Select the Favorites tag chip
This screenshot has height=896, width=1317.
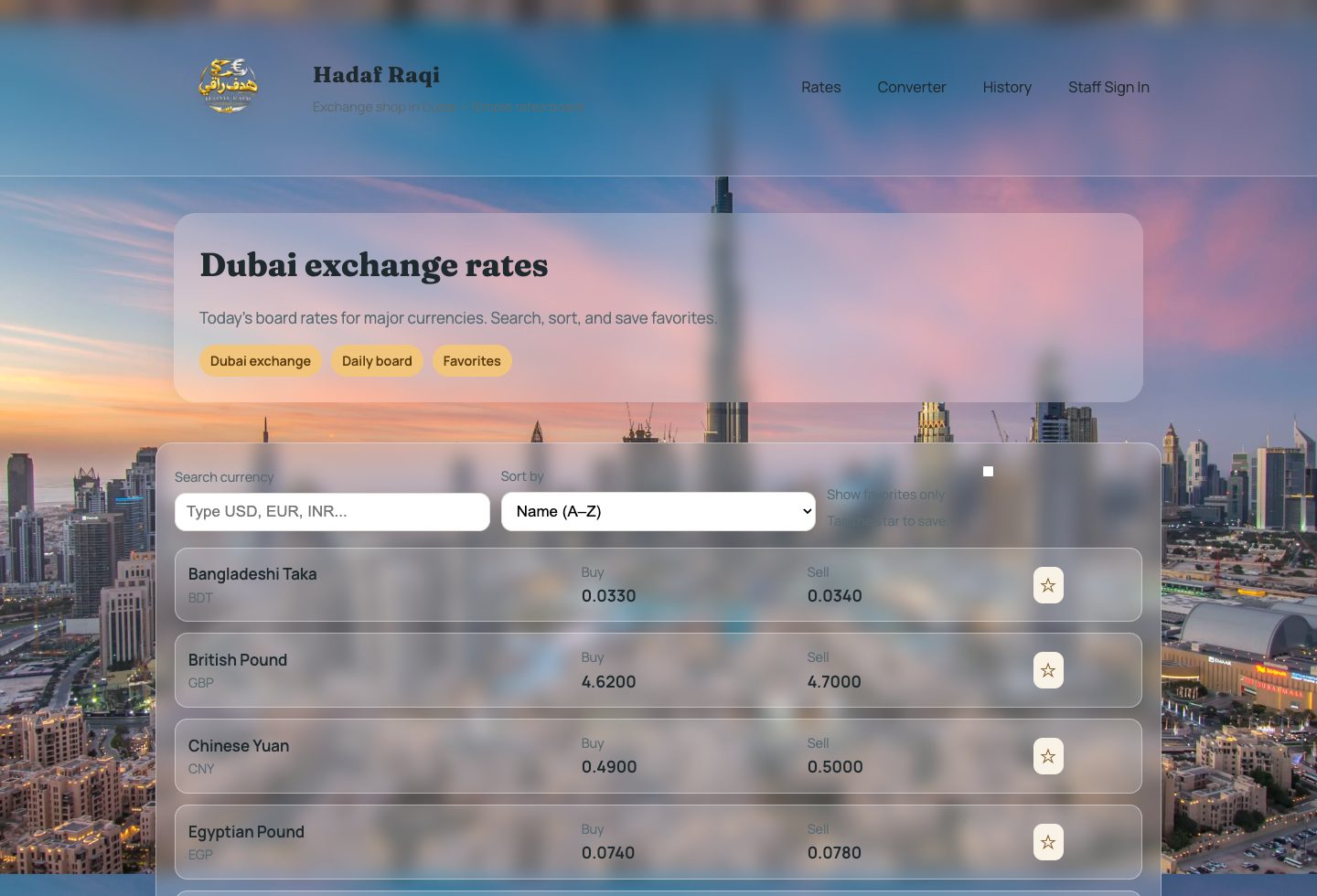(x=472, y=360)
